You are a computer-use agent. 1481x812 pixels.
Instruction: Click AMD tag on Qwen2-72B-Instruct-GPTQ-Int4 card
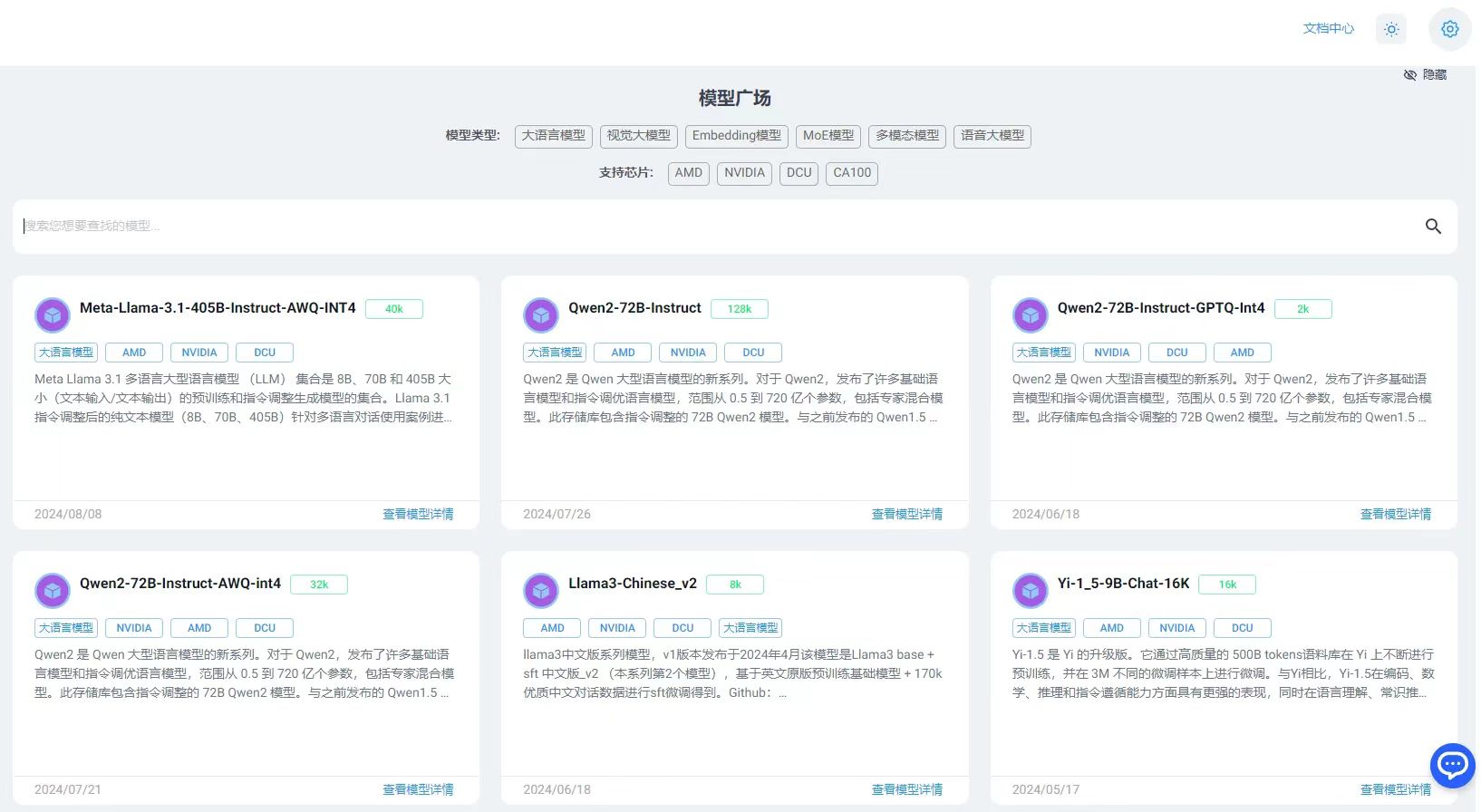click(x=1243, y=353)
